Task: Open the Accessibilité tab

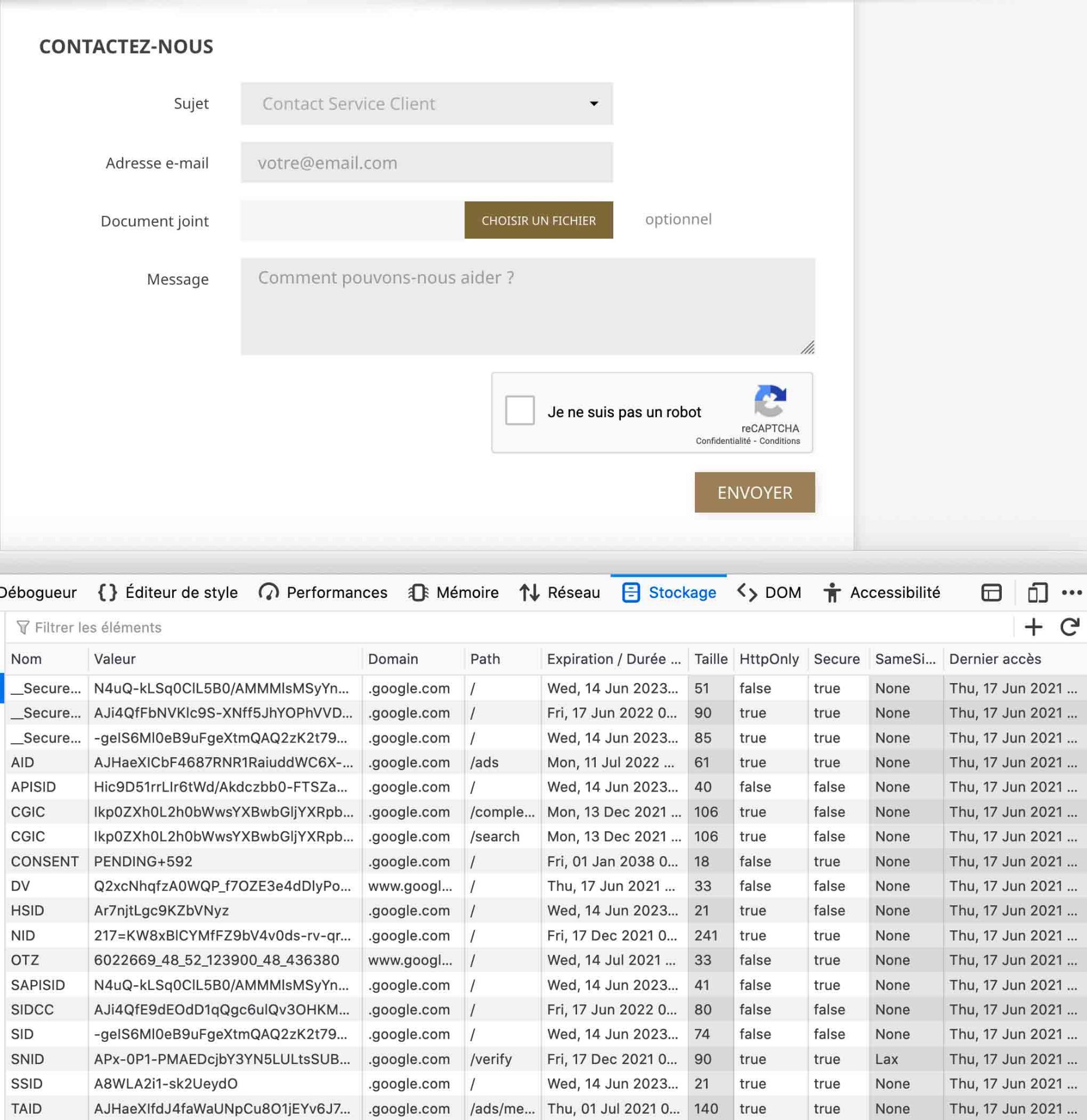Action: click(882, 593)
